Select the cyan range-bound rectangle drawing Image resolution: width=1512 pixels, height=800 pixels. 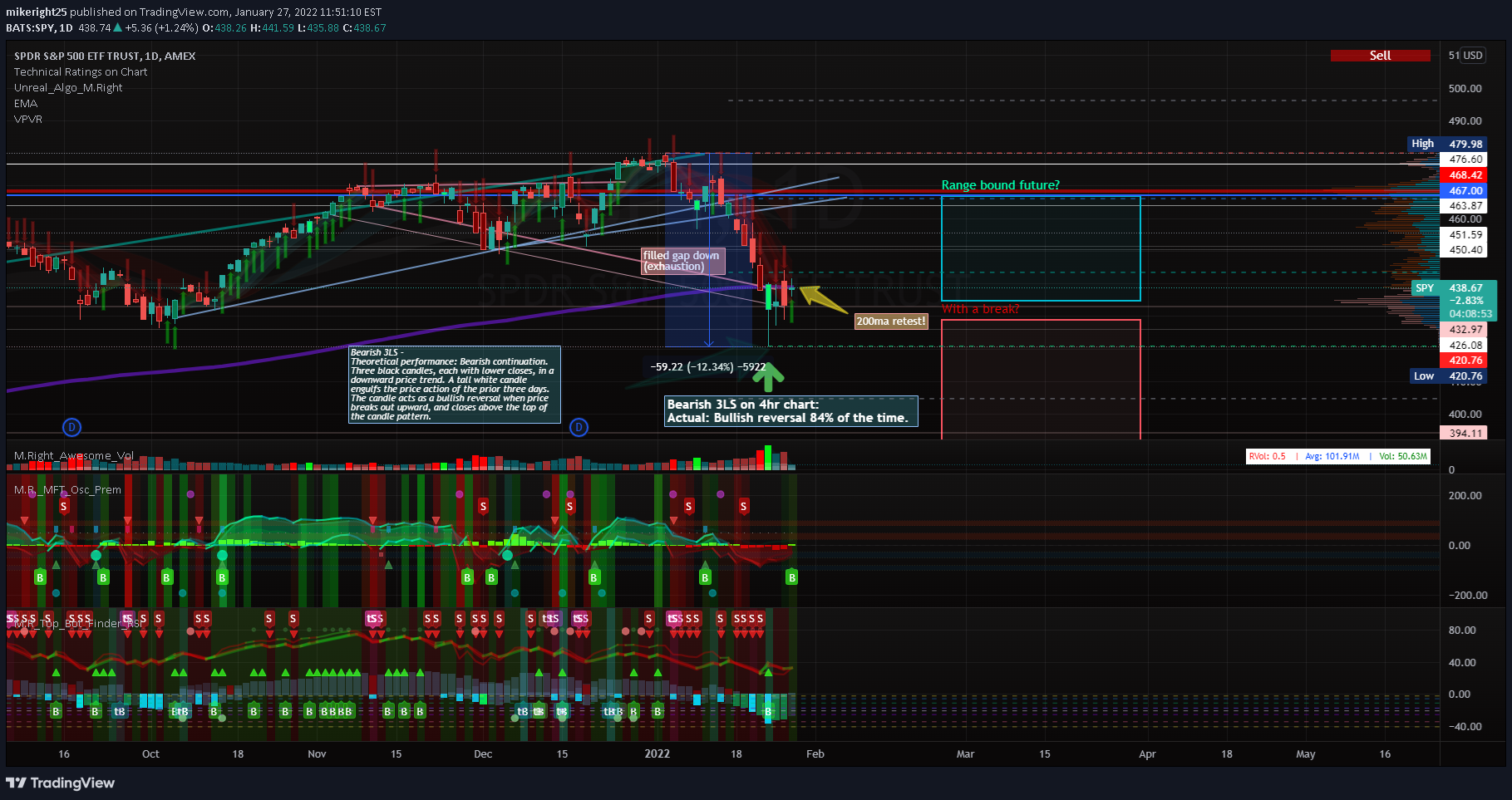pyautogui.click(x=1041, y=248)
